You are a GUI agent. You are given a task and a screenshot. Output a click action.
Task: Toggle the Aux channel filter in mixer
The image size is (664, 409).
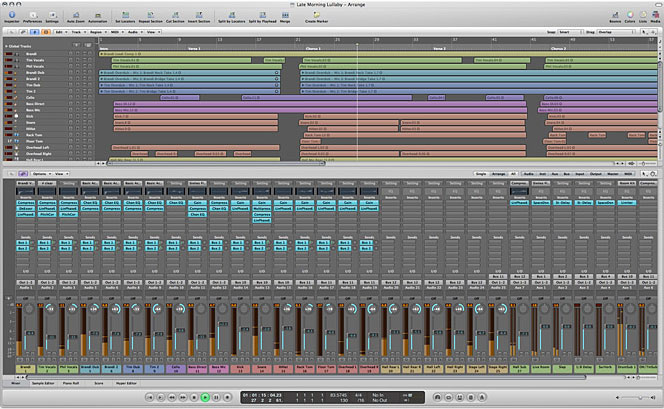click(556, 173)
